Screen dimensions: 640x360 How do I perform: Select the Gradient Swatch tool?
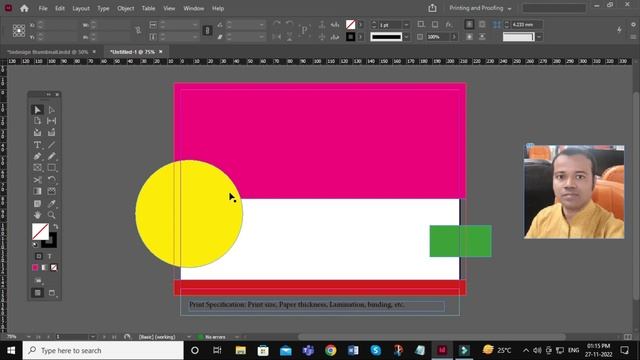coord(37,191)
